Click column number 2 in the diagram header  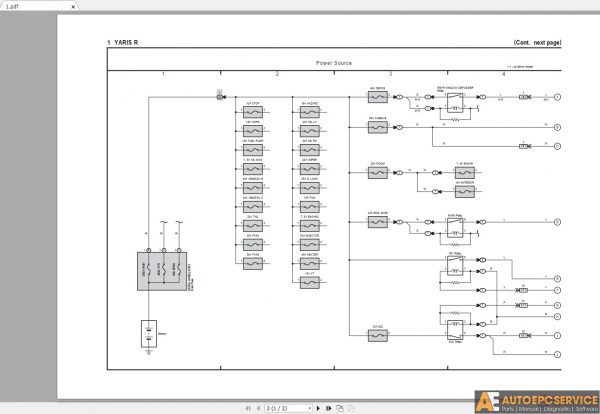pos(277,74)
